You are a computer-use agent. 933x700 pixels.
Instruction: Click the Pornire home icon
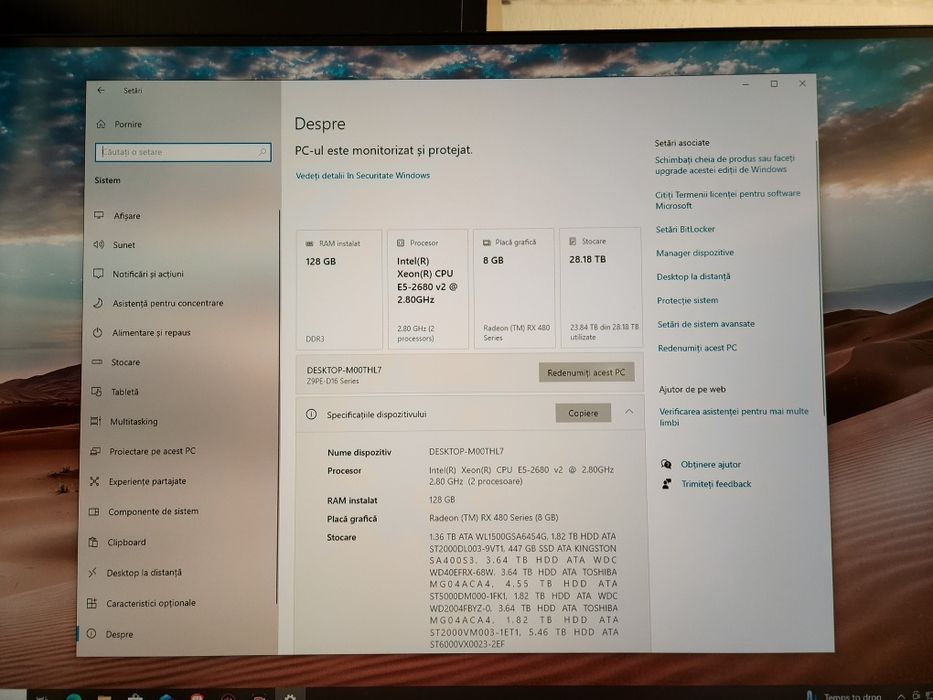tap(101, 124)
